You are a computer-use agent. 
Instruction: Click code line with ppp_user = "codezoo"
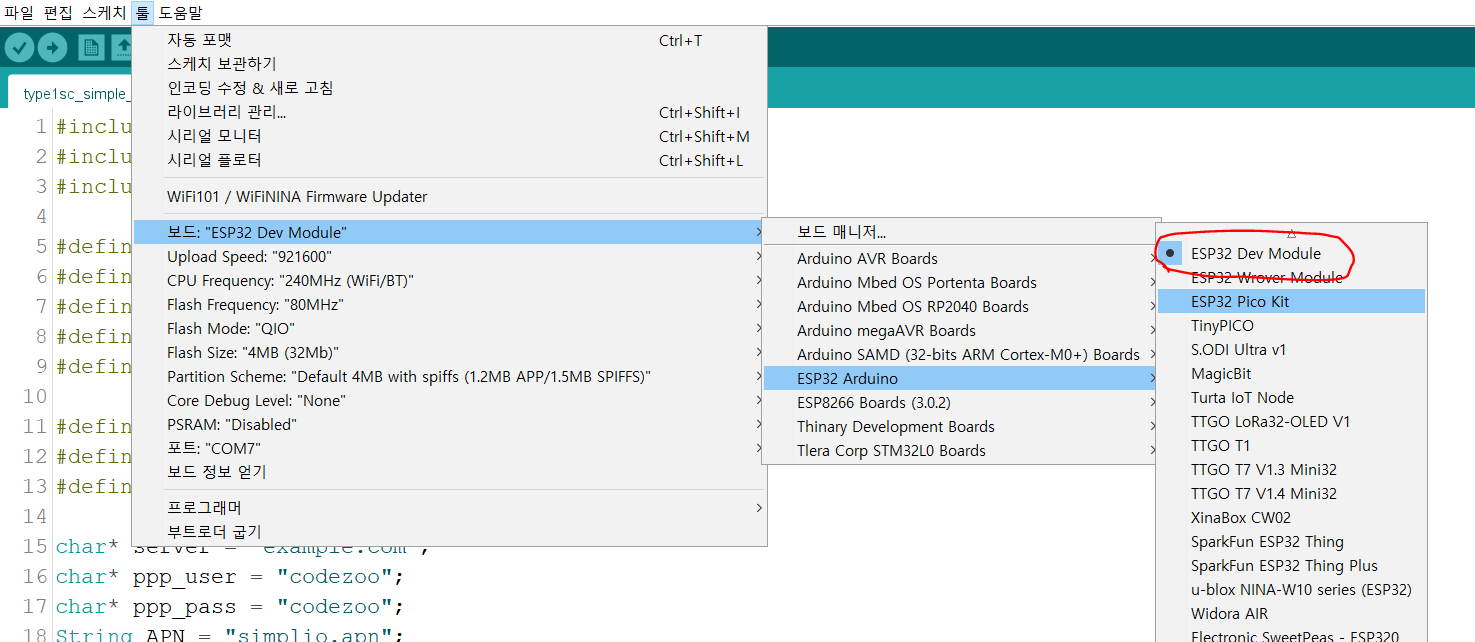(x=230, y=577)
